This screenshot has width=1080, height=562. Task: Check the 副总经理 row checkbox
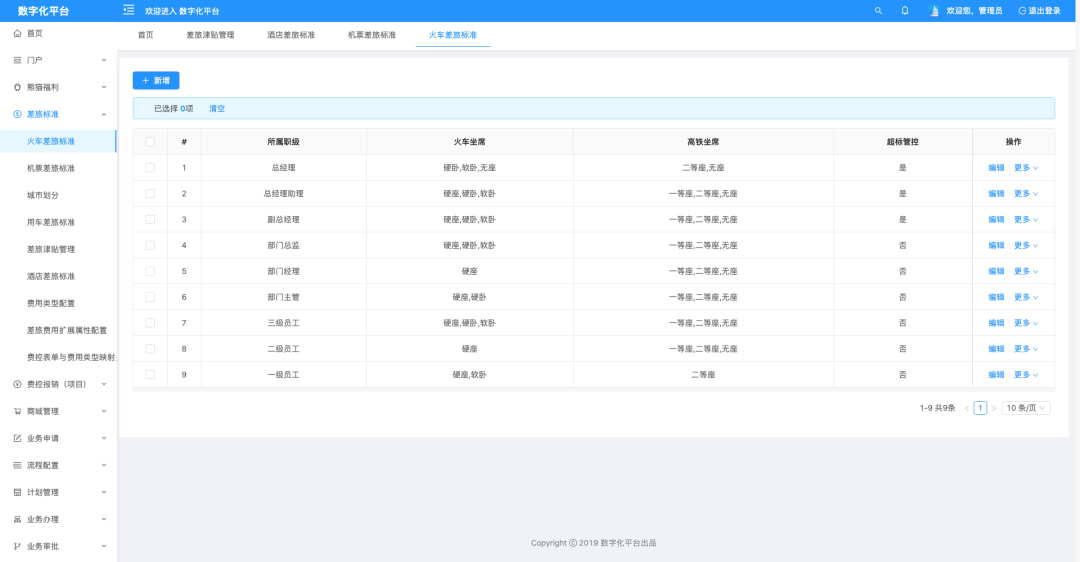point(150,220)
